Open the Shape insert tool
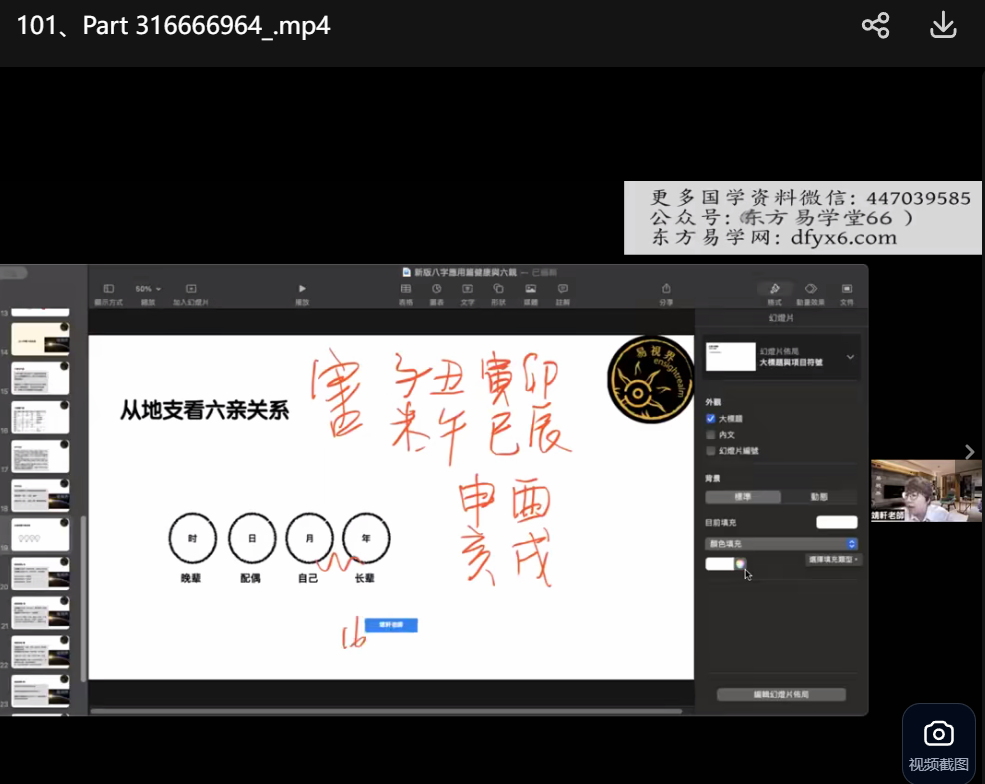 coord(498,289)
